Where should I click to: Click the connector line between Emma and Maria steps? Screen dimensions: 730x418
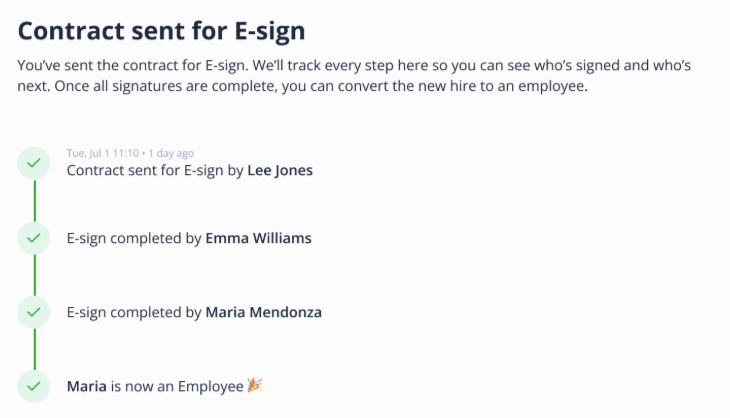[x=34, y=275]
